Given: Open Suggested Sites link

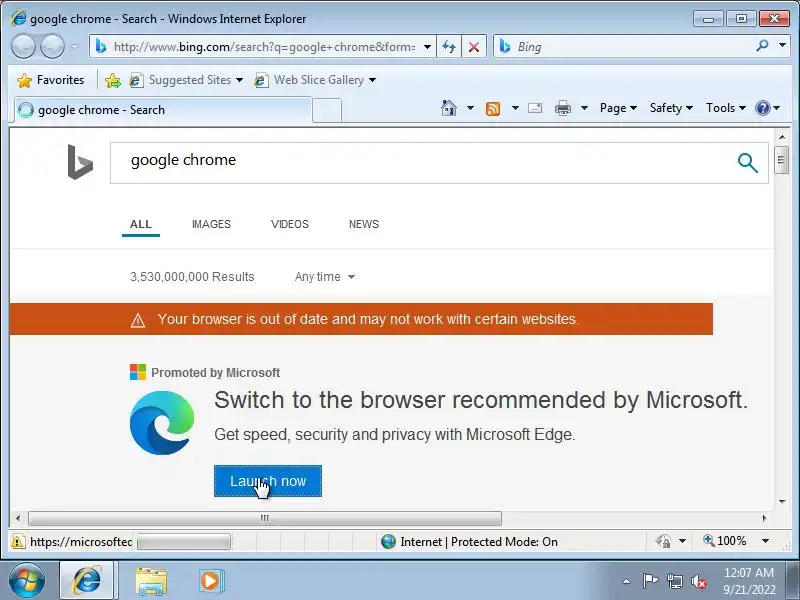Looking at the screenshot, I should 185,80.
